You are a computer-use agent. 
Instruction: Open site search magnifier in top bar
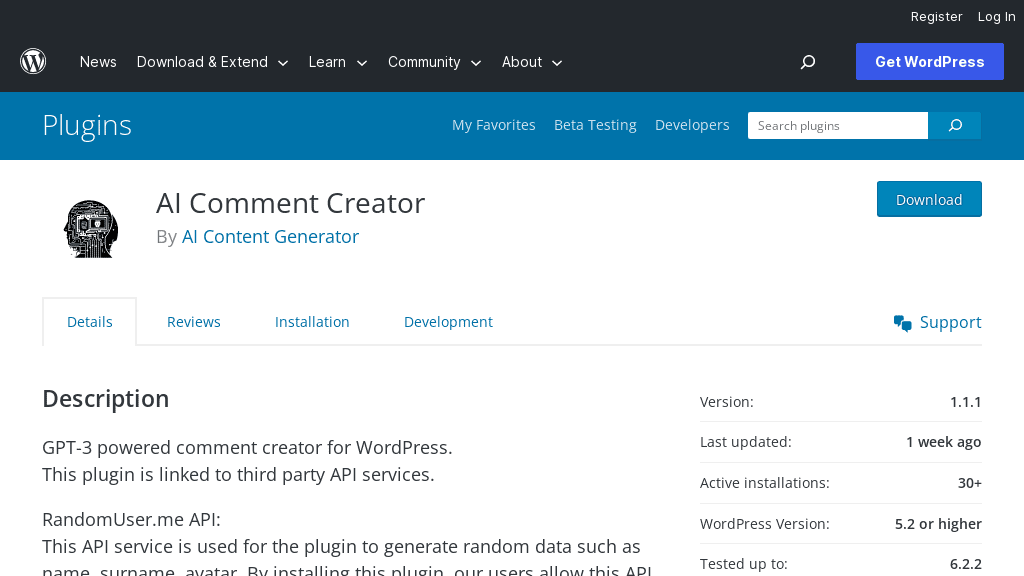point(808,62)
